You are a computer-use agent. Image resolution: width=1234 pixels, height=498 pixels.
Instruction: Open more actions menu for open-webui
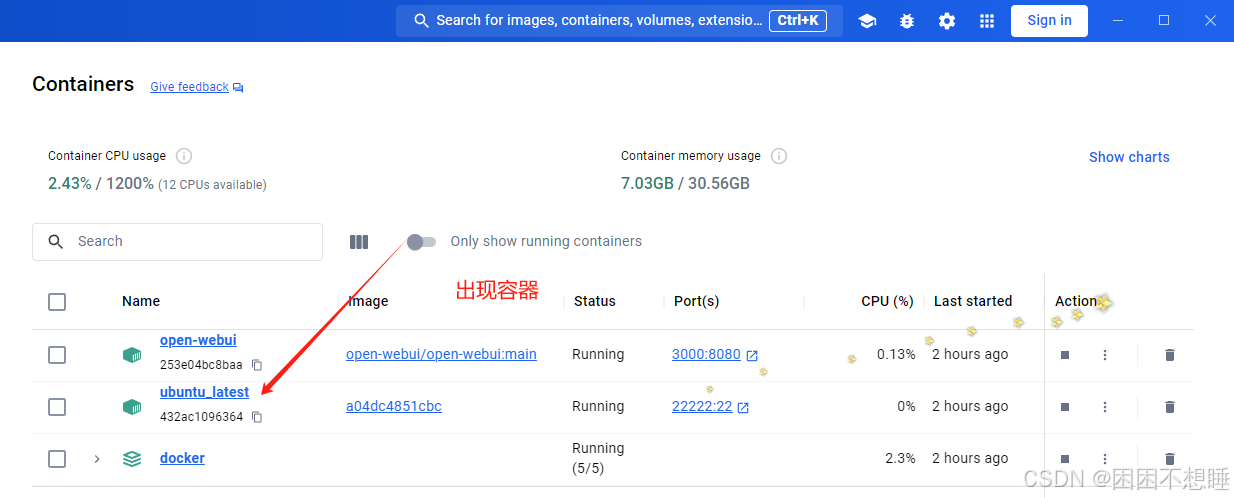click(x=1105, y=354)
